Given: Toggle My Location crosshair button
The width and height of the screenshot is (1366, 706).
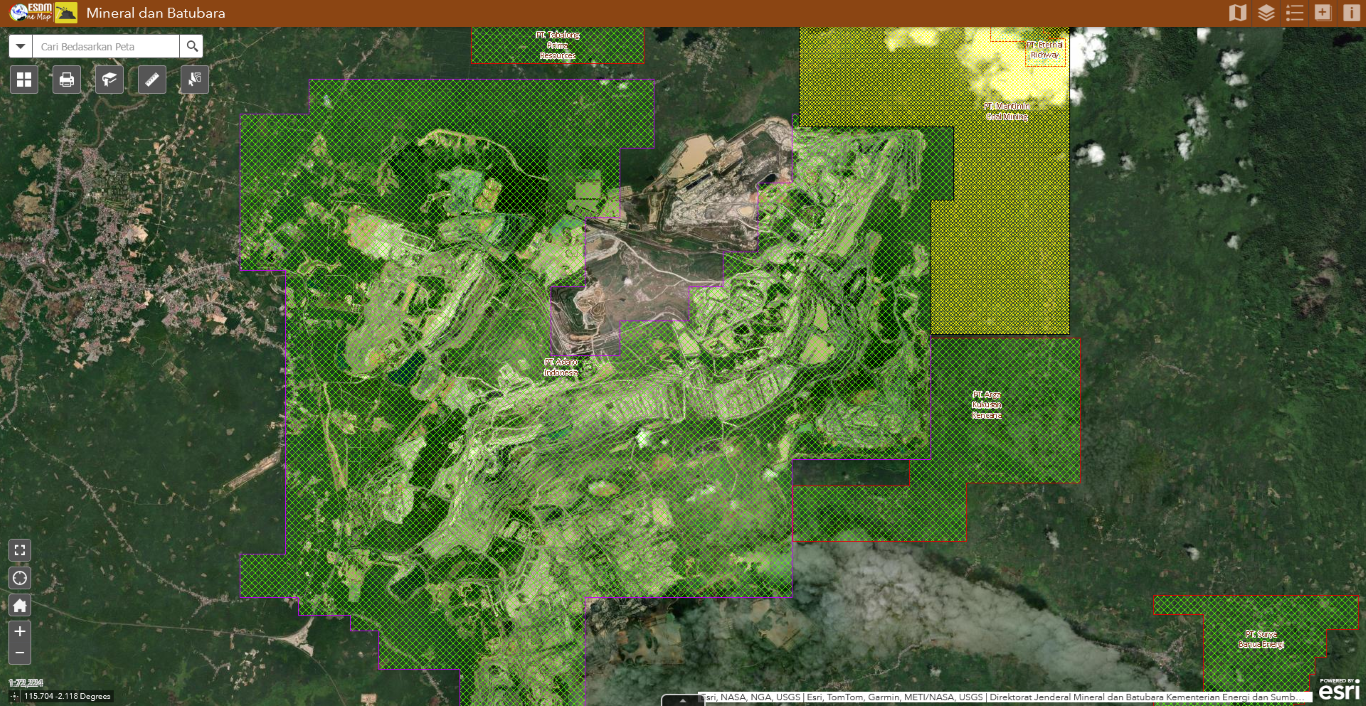Looking at the screenshot, I should point(20,578).
